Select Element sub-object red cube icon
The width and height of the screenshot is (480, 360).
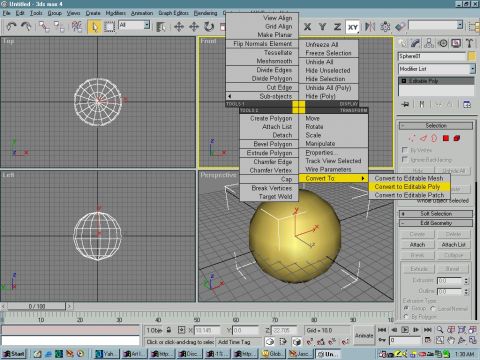tap(457, 138)
